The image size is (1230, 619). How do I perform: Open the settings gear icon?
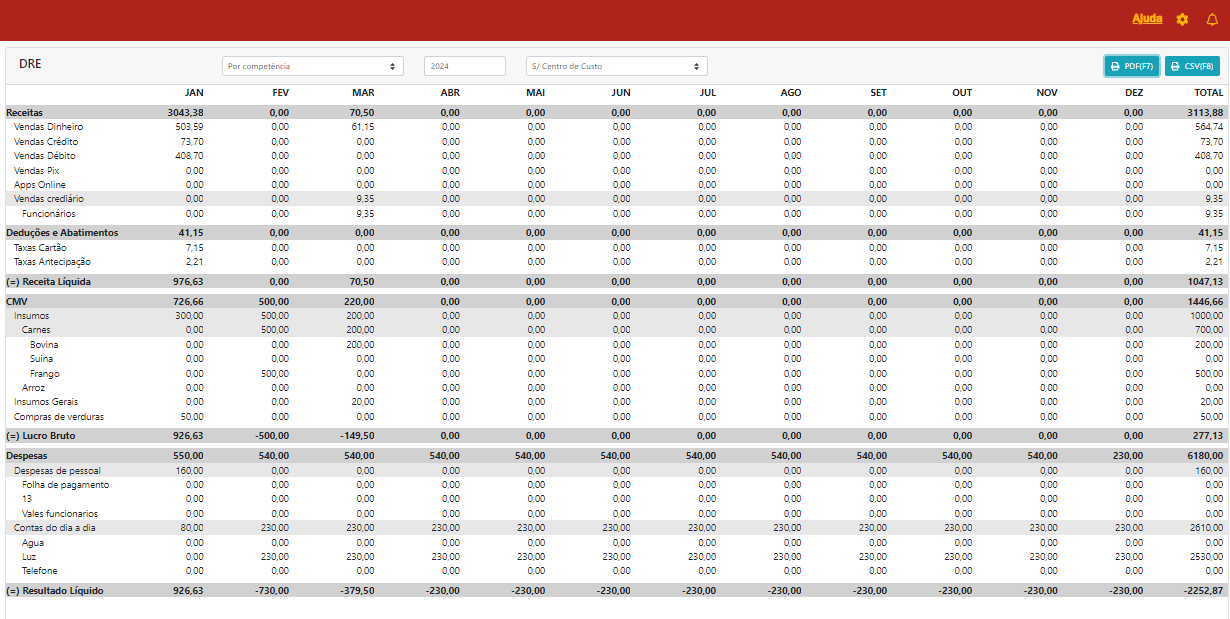click(x=1182, y=20)
